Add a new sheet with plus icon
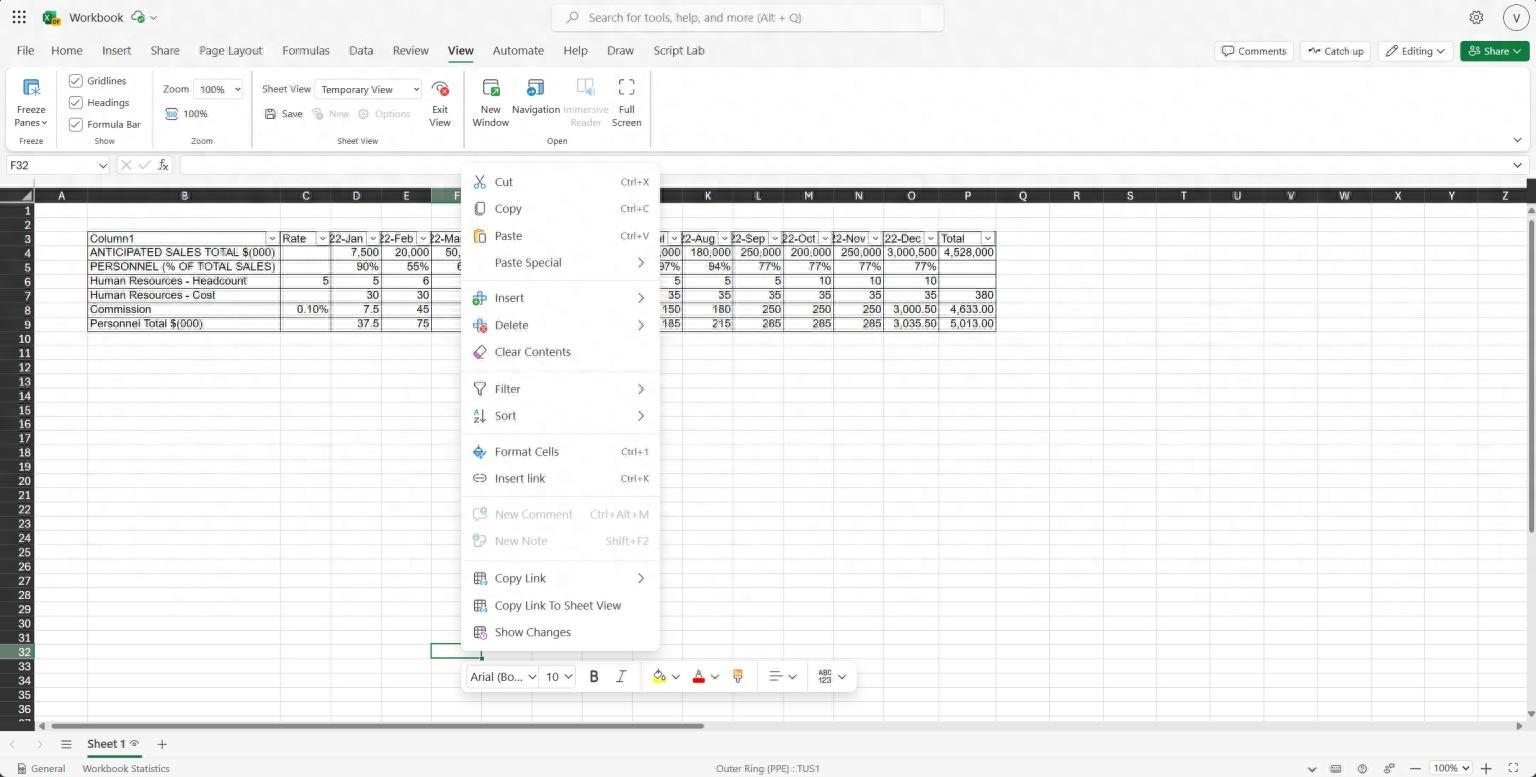The width and height of the screenshot is (1536, 777). tap(161, 744)
